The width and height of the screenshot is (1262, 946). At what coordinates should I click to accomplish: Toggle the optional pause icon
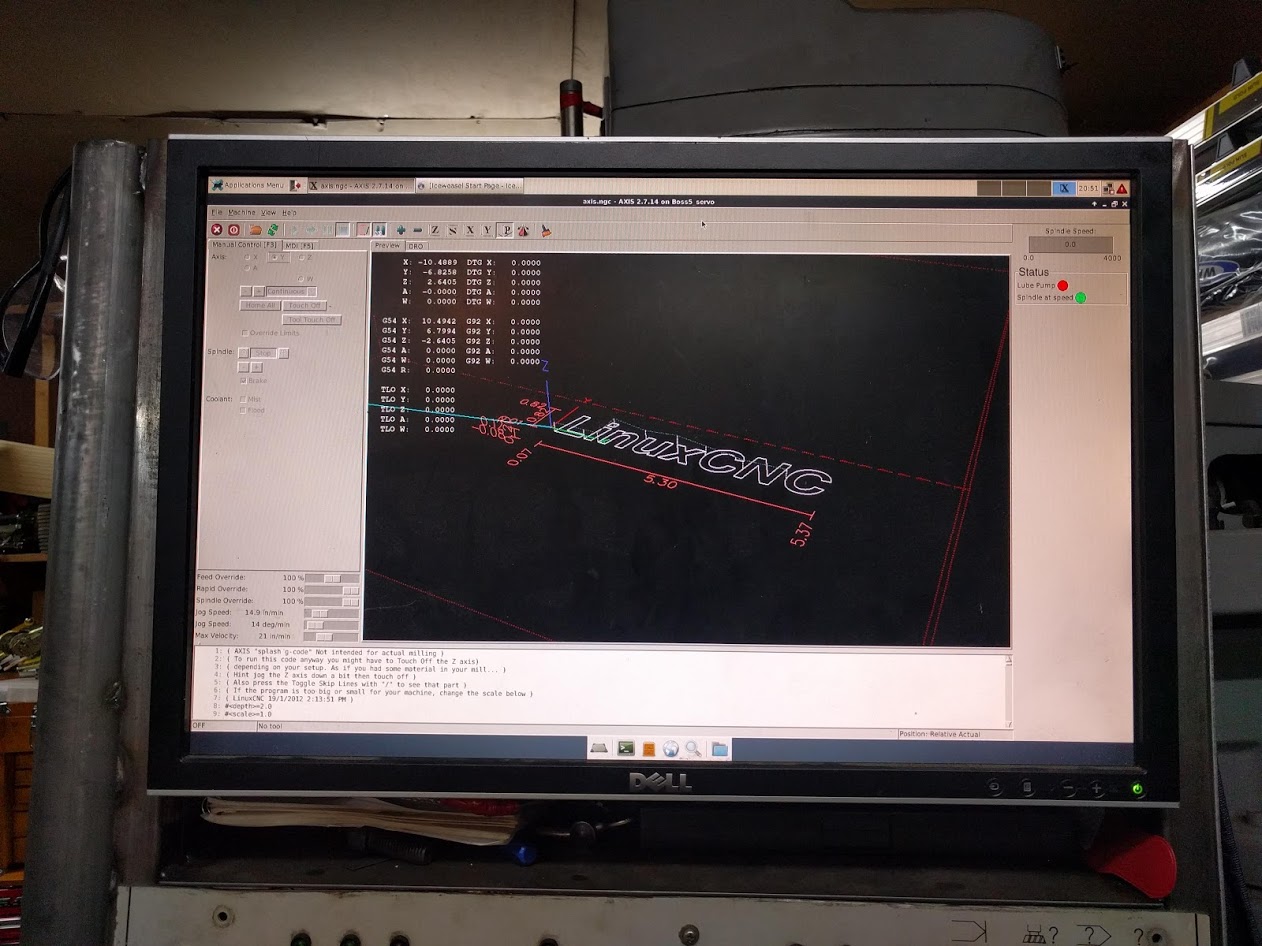tap(379, 230)
